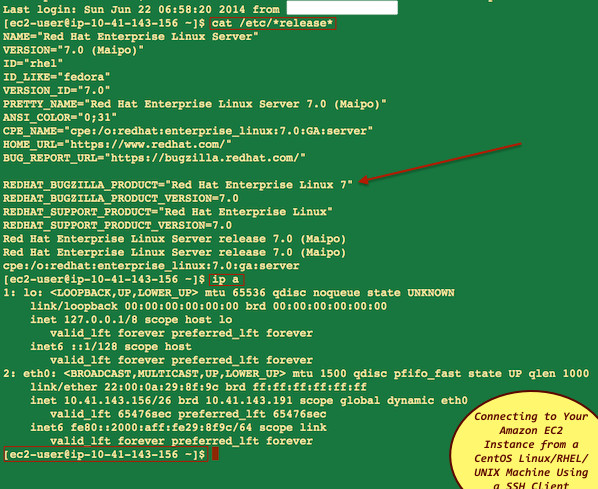Screen dimensions: 598x489
Task: Click the ID_LIKE="fedora" line
Action: [56, 77]
